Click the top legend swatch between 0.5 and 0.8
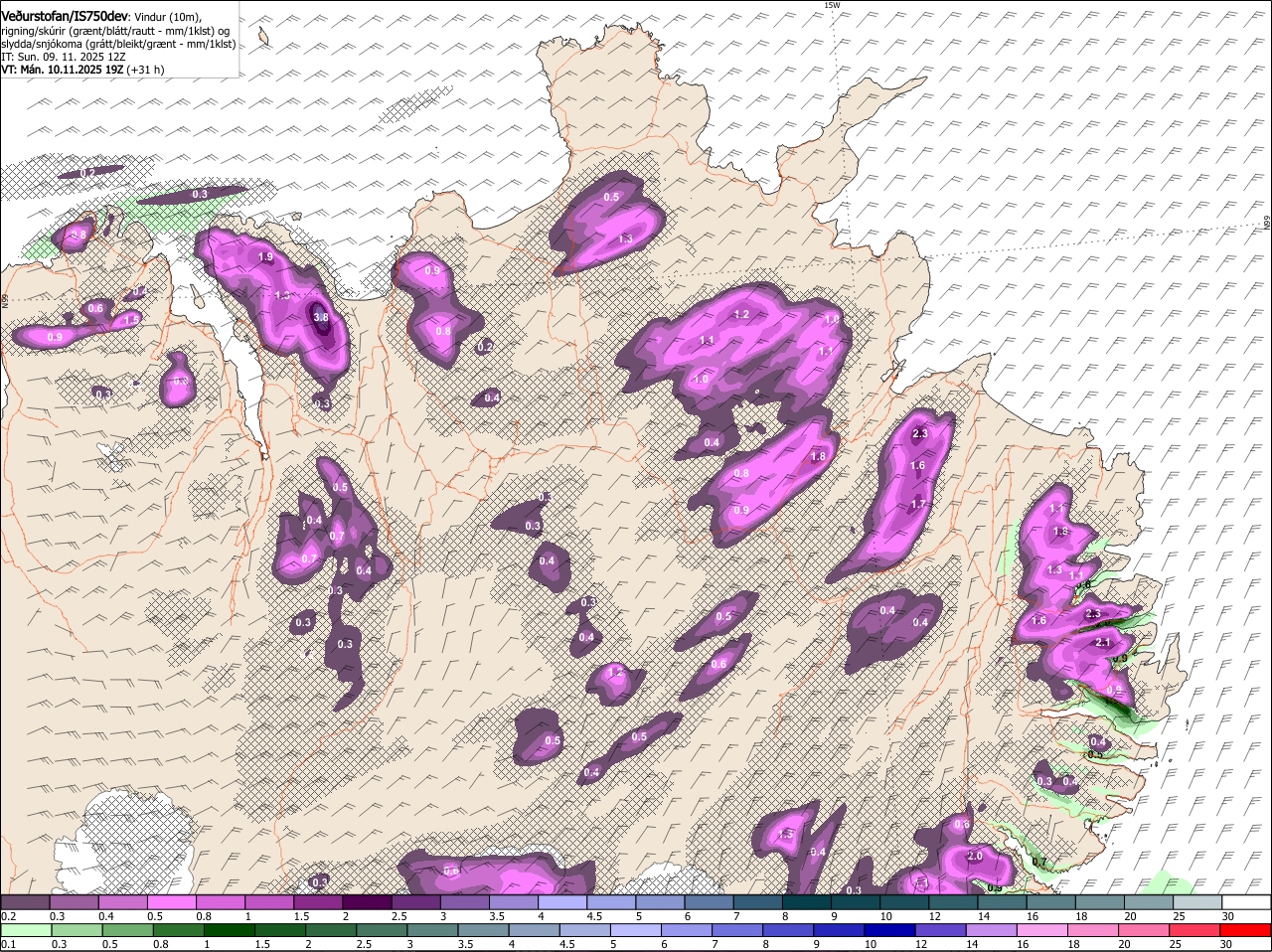This screenshot has height=952, width=1272. pos(172,901)
